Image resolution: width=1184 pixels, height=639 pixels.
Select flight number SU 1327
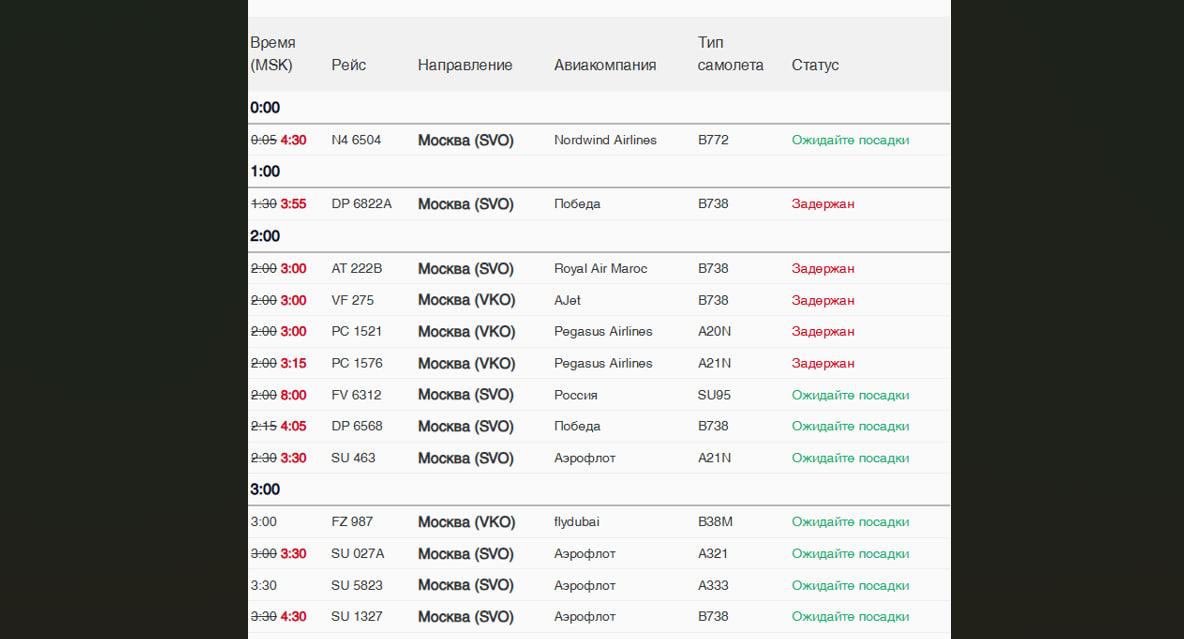(357, 616)
